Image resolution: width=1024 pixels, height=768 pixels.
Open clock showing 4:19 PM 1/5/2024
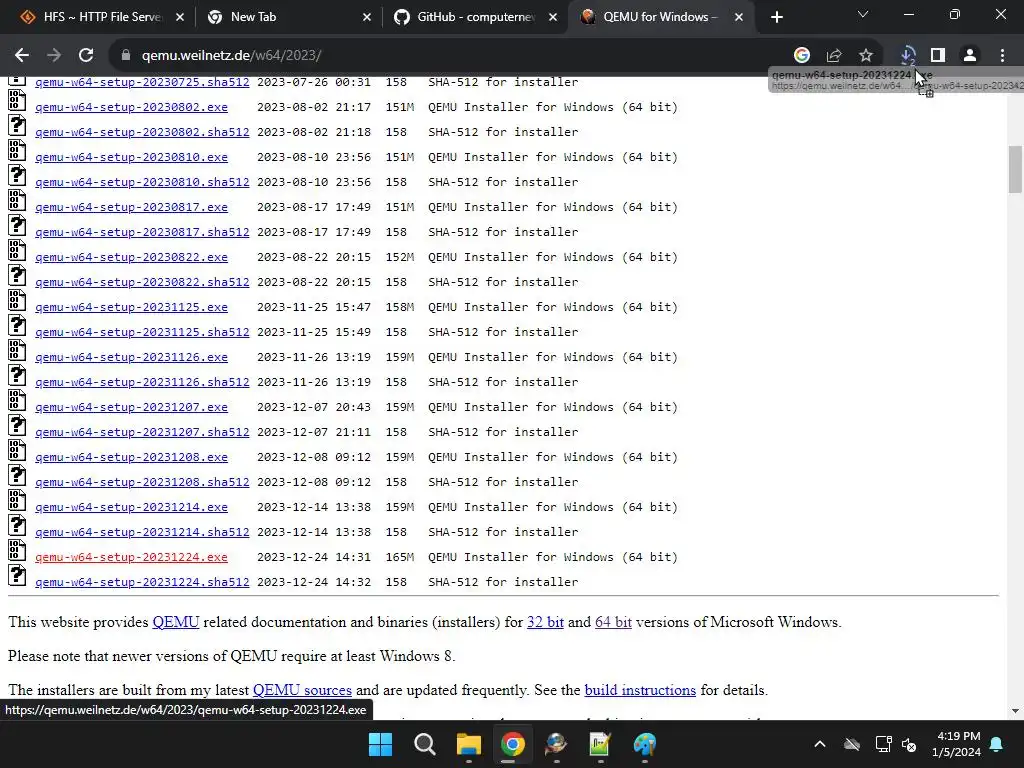coord(956,744)
